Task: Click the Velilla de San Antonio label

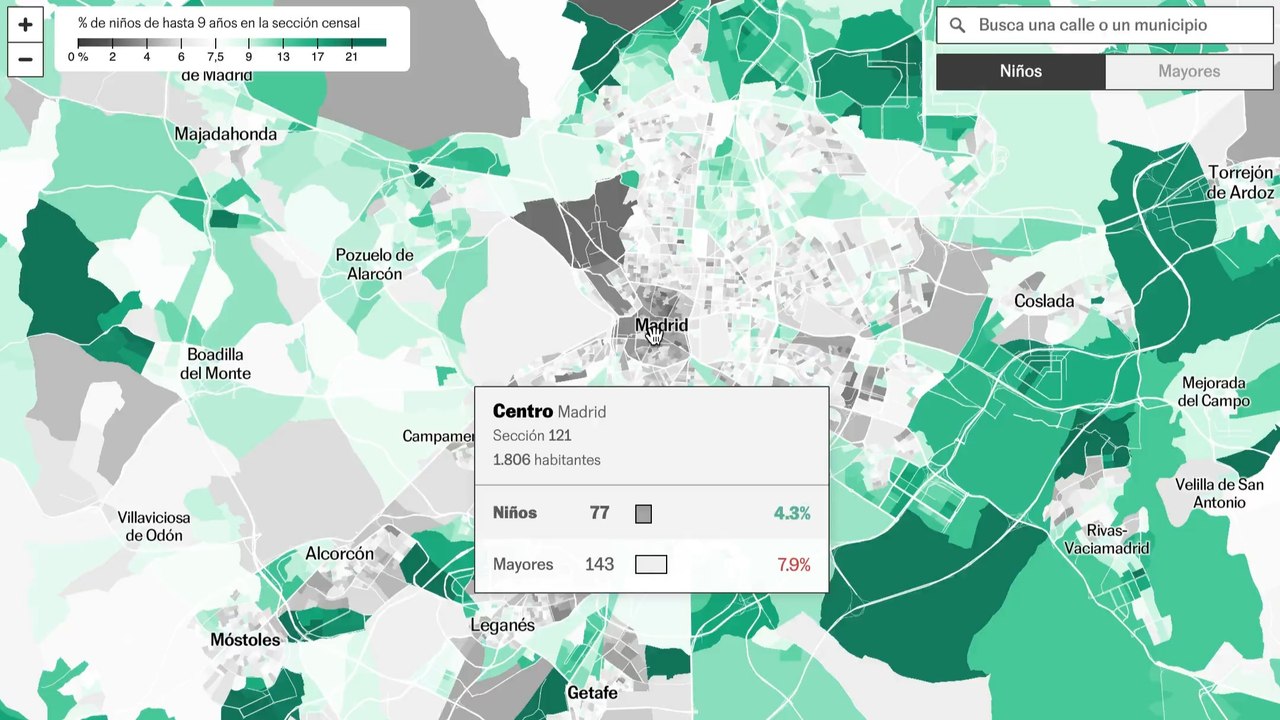Action: [x=1220, y=494]
